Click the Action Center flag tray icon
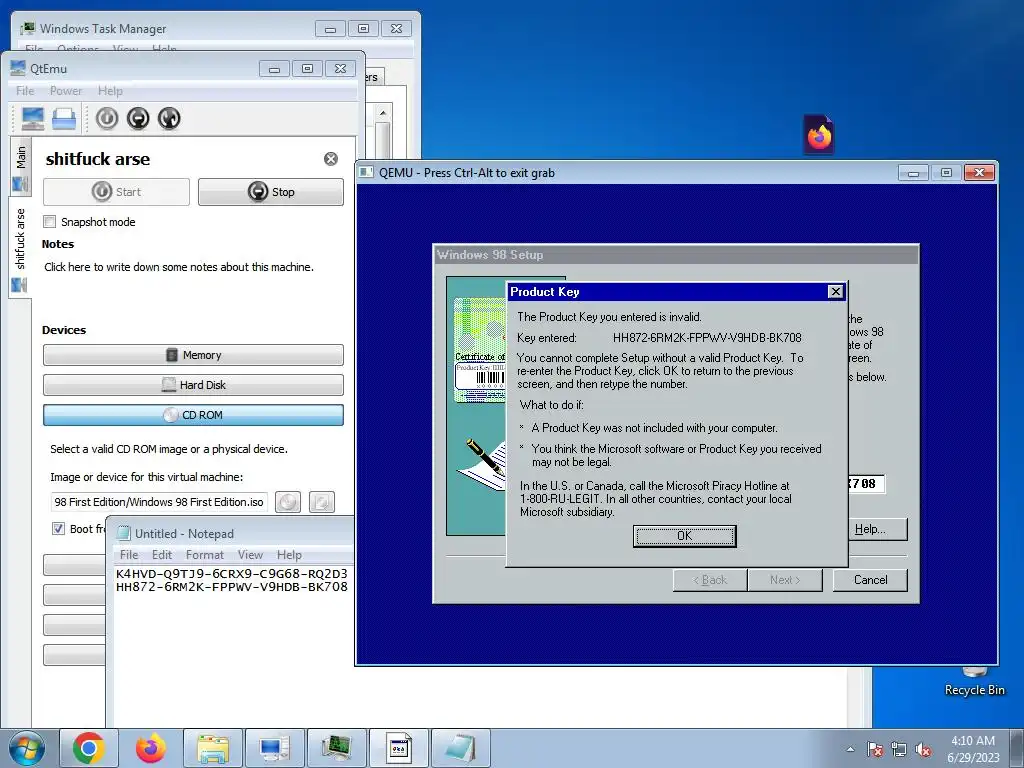 (875, 749)
